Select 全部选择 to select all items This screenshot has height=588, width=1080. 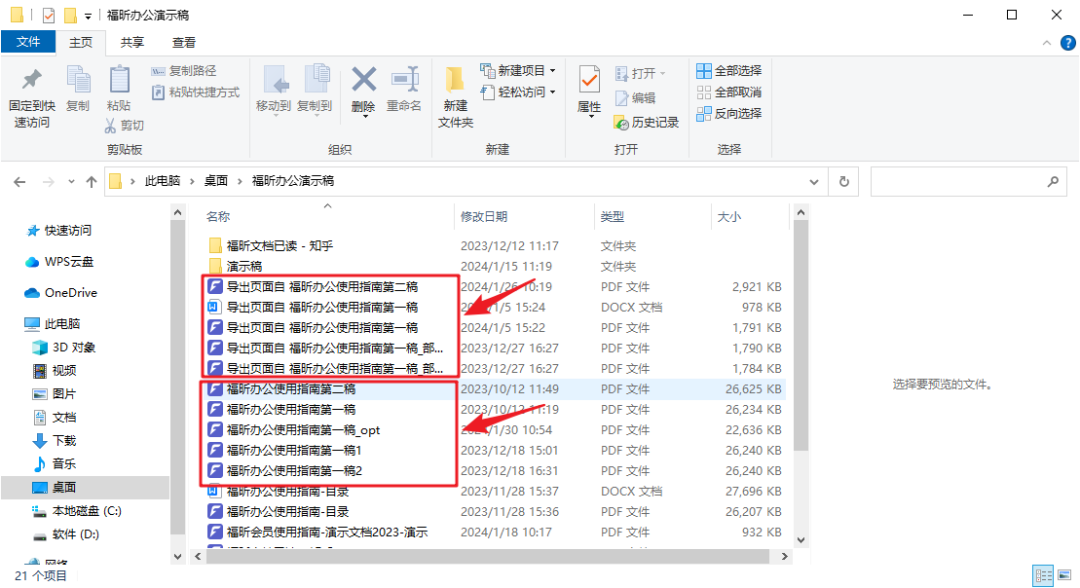click(729, 70)
